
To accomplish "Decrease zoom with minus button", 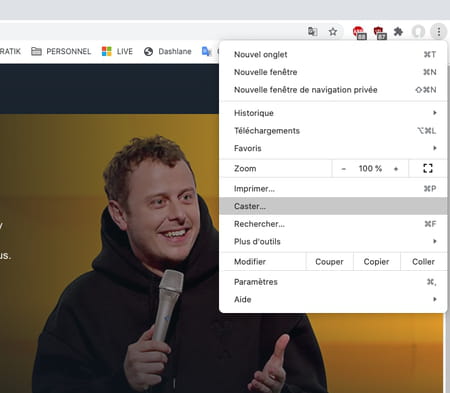I will pos(344,169).
